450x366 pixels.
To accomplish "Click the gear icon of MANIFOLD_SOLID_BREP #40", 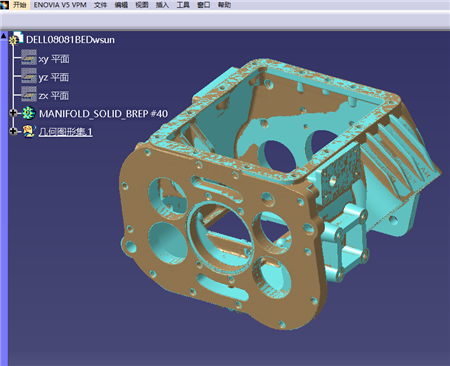I will (29, 114).
